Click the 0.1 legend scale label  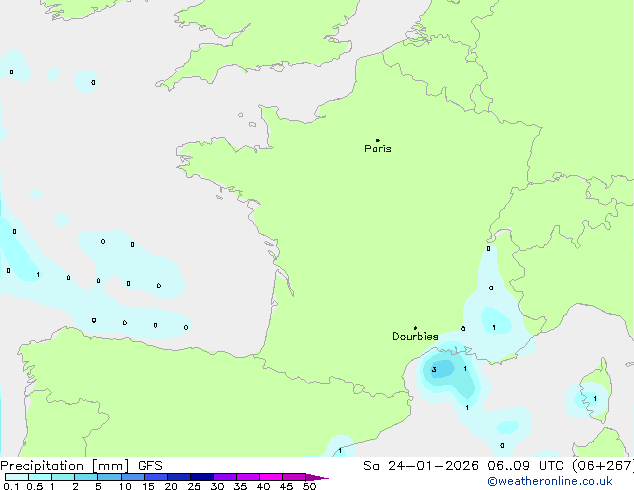pos(11,486)
